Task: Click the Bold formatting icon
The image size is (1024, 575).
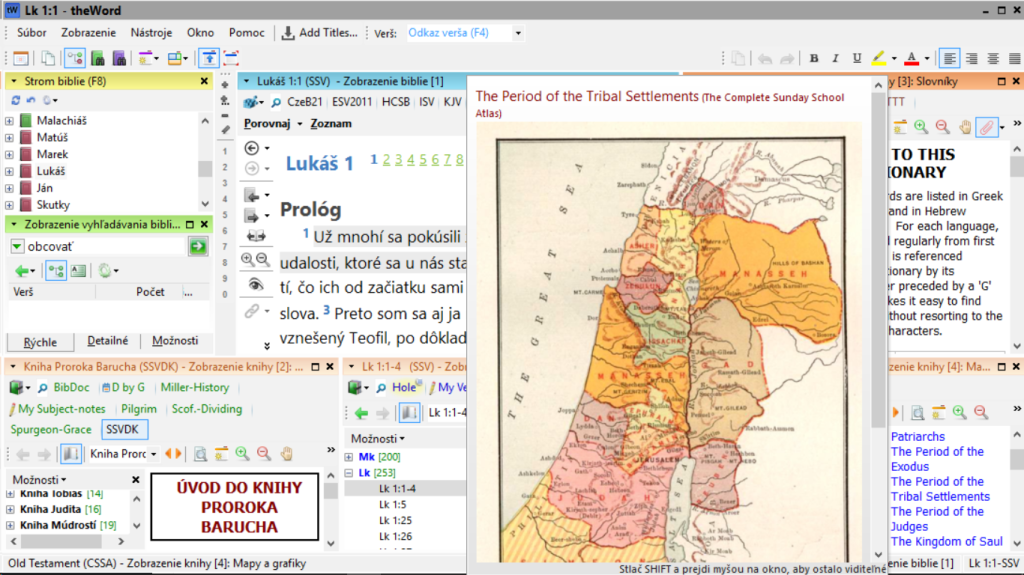Action: tap(814, 58)
